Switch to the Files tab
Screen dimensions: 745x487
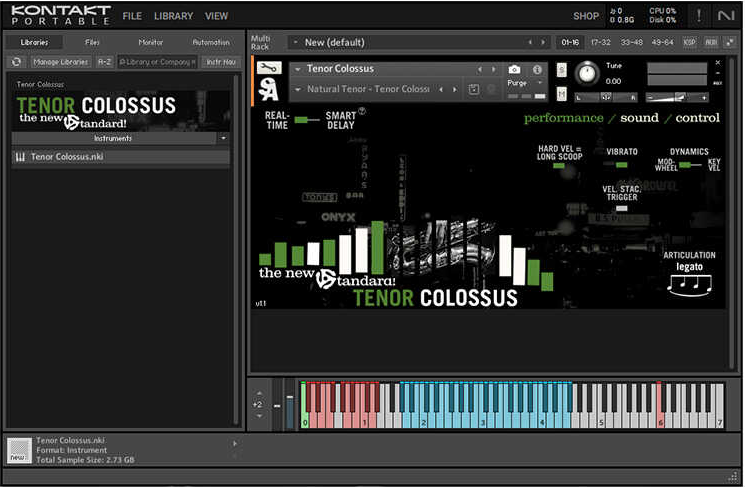point(92,42)
